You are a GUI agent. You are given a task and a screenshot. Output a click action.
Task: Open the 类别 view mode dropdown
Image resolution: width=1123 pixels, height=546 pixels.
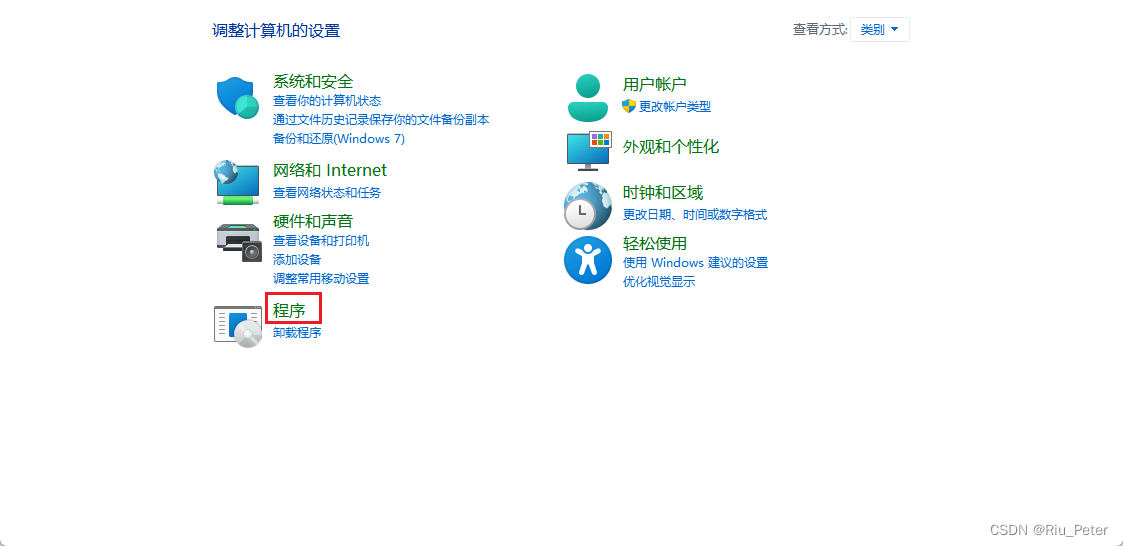click(x=879, y=29)
